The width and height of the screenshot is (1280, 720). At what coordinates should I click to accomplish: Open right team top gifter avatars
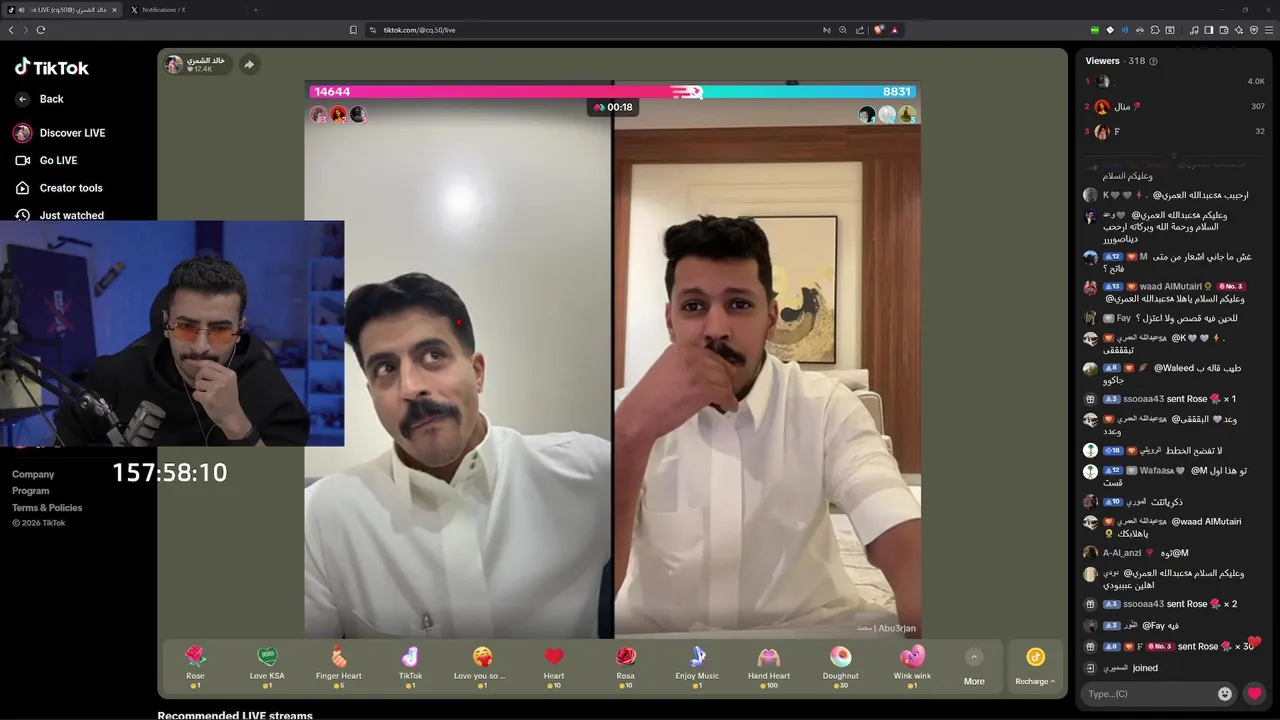coord(887,115)
